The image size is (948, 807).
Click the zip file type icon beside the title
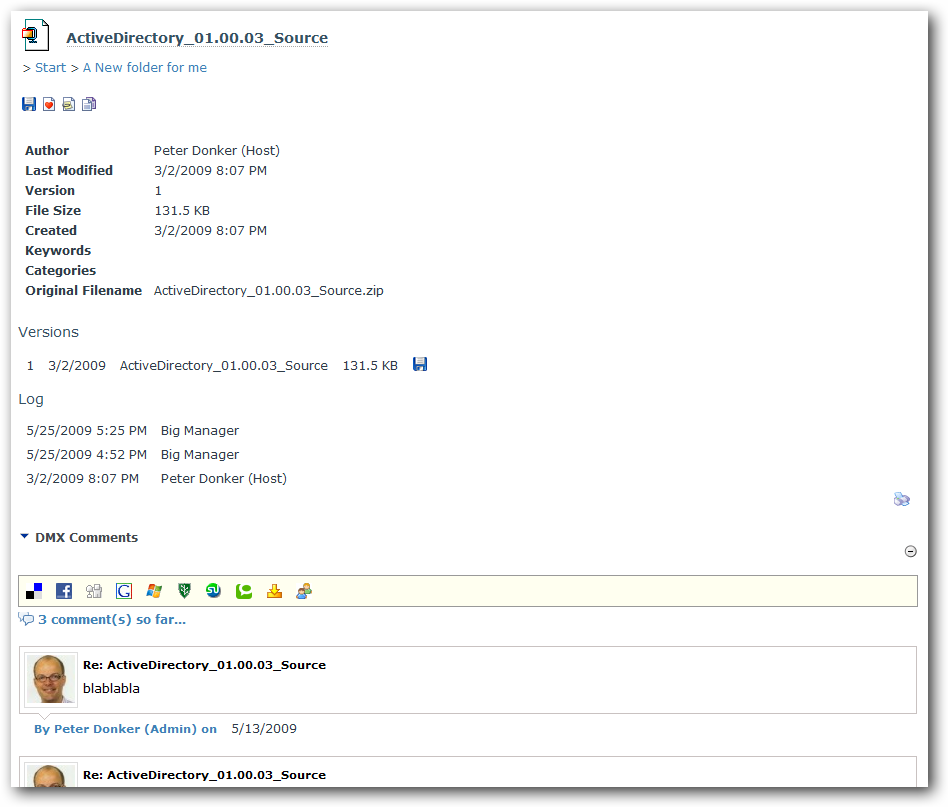(x=35, y=35)
